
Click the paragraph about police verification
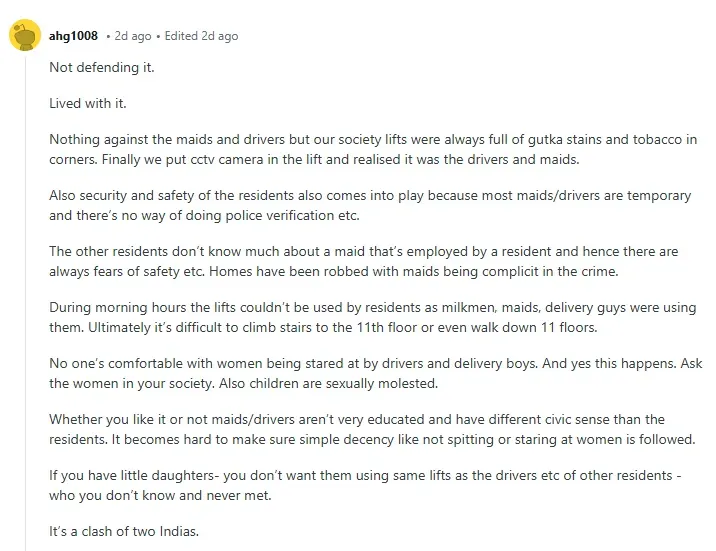coord(370,205)
